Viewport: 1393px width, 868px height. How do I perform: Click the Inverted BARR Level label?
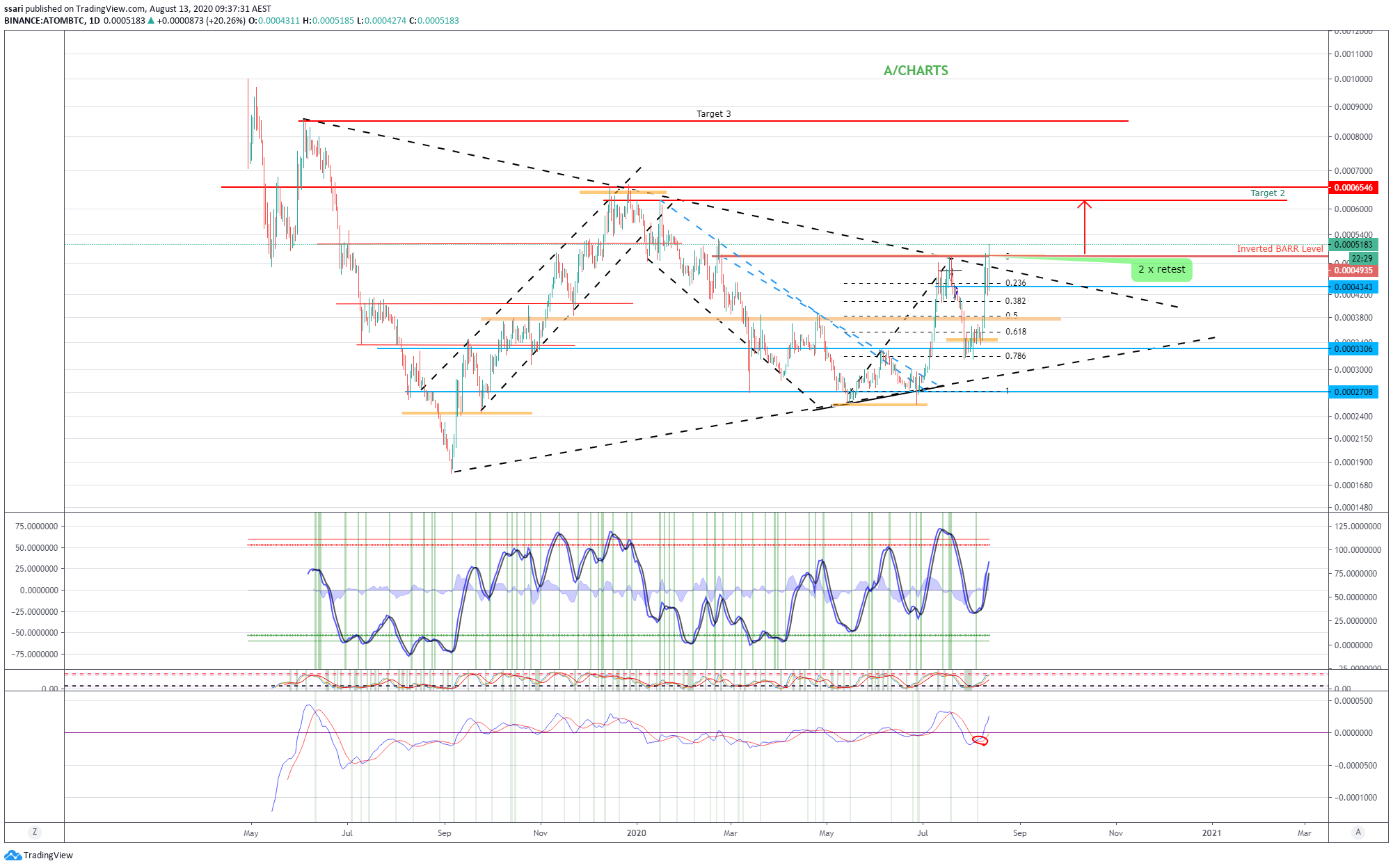pyautogui.click(x=1280, y=248)
